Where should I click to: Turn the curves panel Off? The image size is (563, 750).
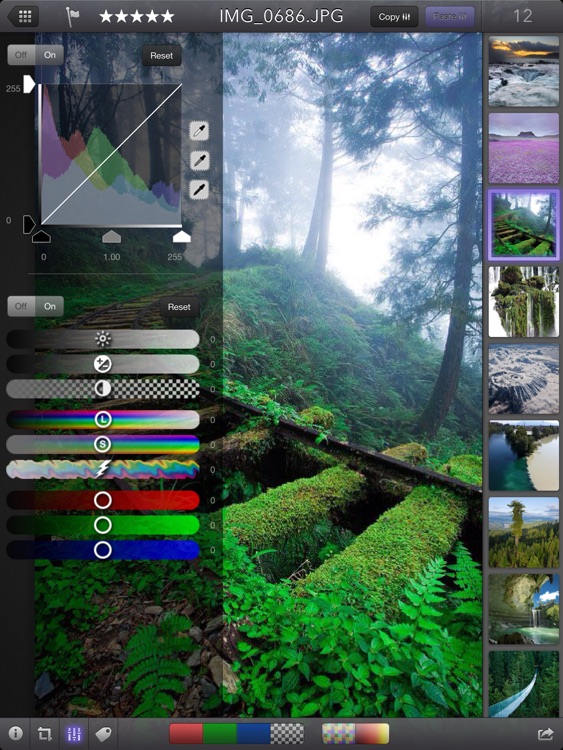coord(21,55)
